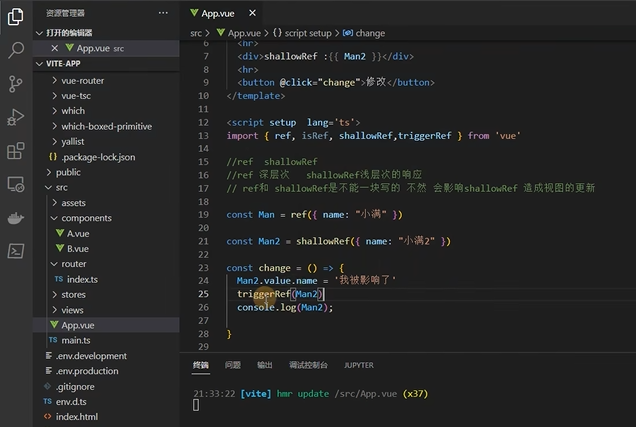Click the Vue icon on App.vue tab
Viewport: 636px width, 427px height.
click(x=194, y=13)
